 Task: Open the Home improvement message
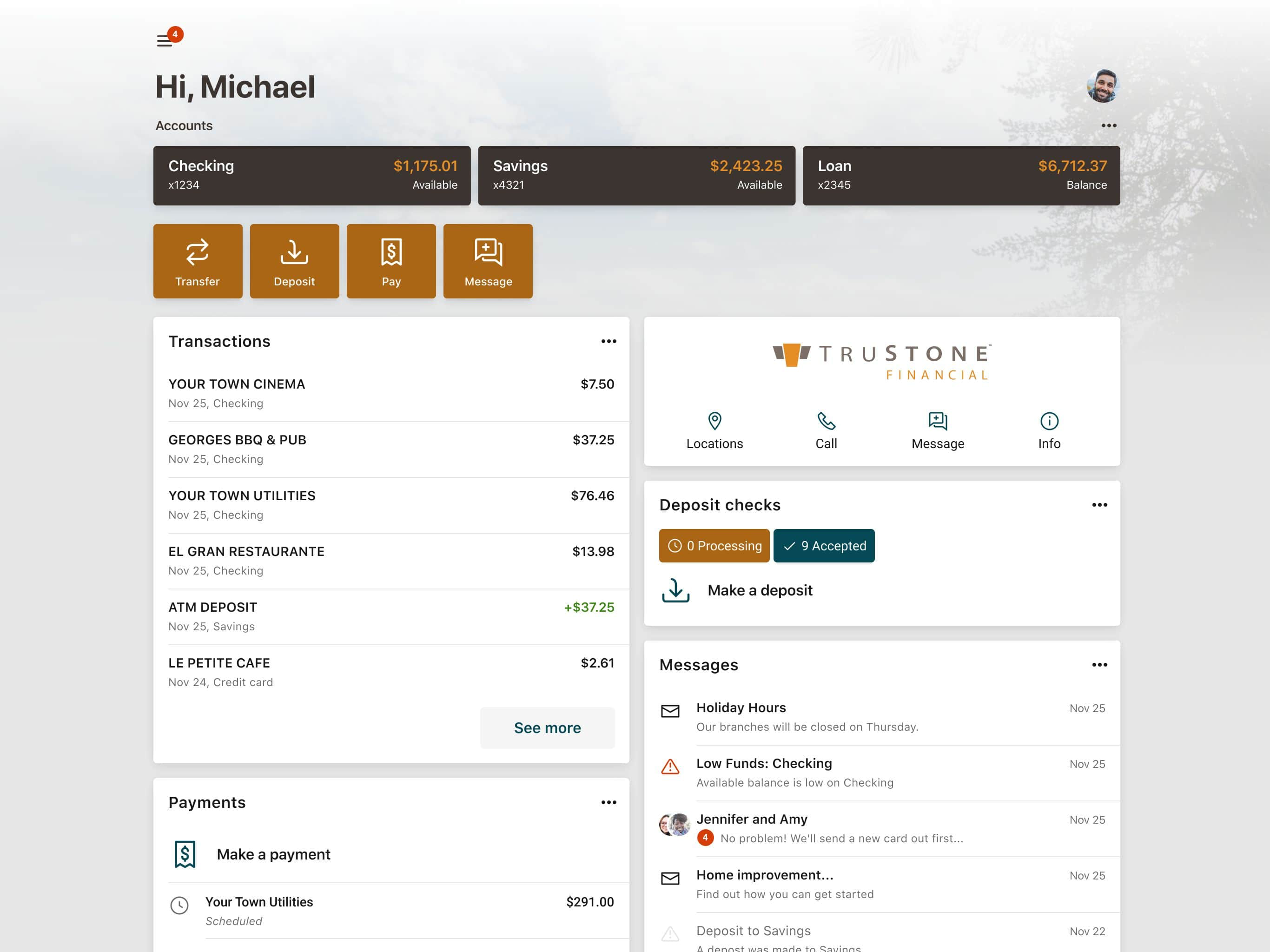(882, 884)
